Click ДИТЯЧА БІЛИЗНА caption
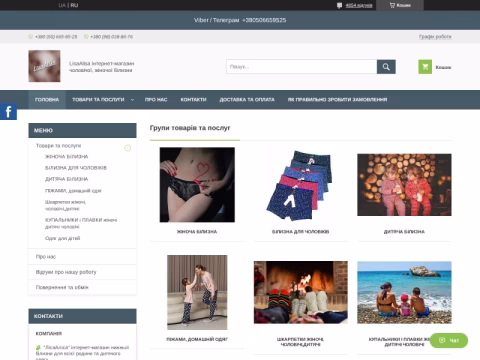 click(x=404, y=232)
